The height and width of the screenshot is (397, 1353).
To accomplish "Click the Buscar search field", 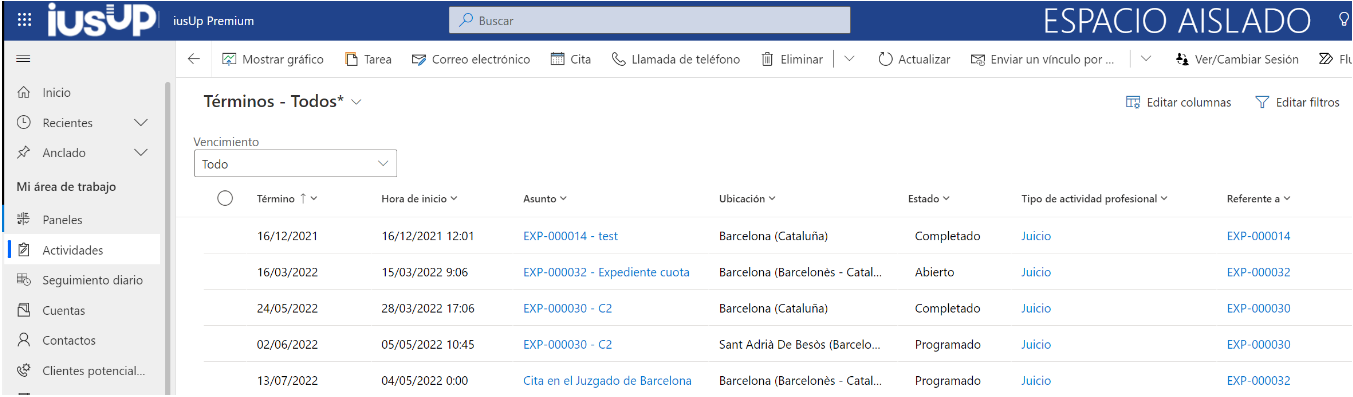I will (x=650, y=20).
